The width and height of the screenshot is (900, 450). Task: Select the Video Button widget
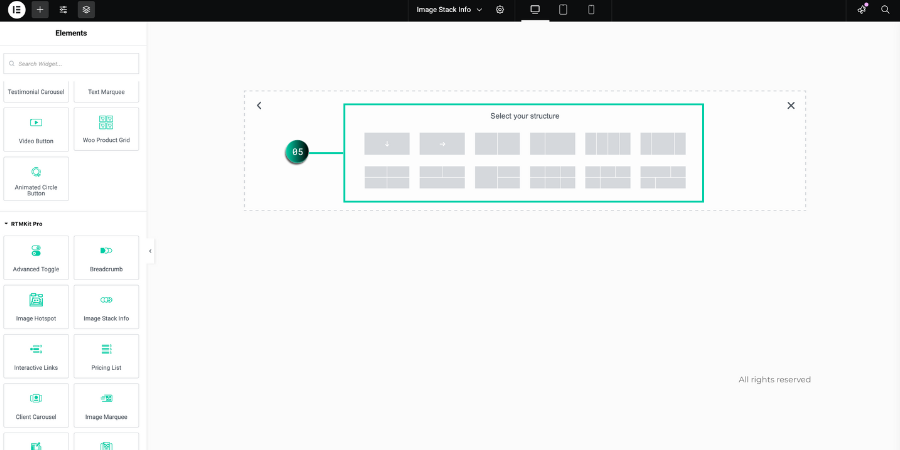coord(36,129)
